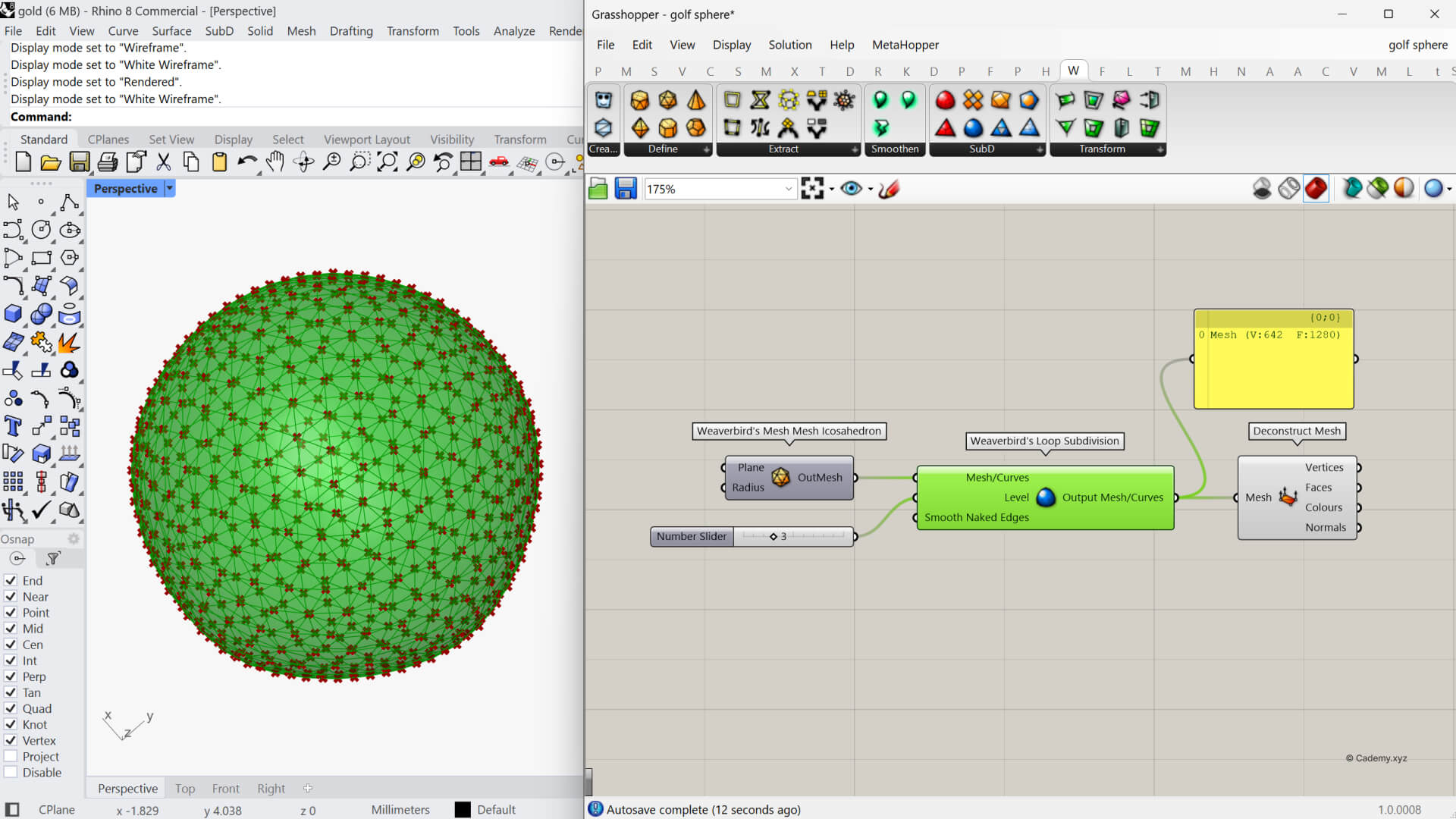
Task: Switch to the Top viewport tab
Action: point(184,789)
